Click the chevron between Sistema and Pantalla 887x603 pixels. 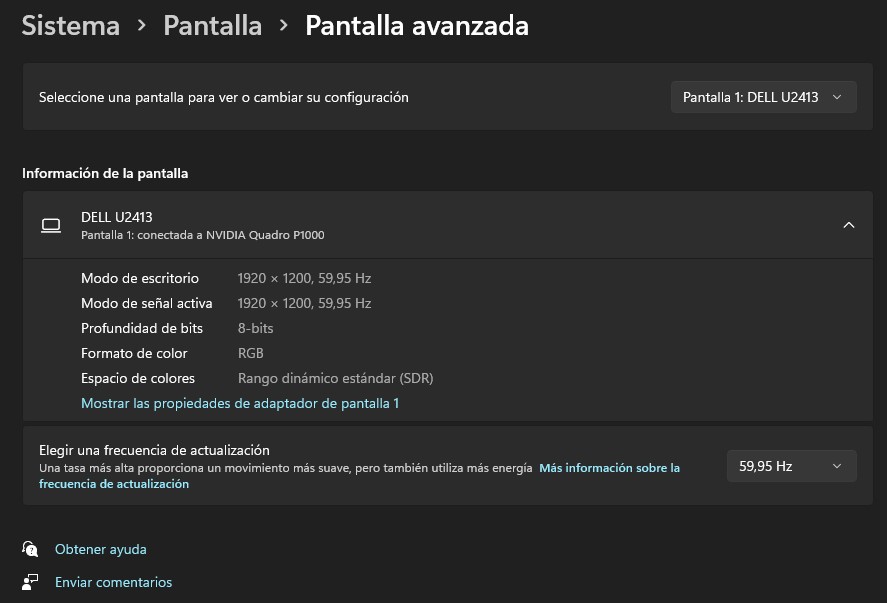click(142, 25)
